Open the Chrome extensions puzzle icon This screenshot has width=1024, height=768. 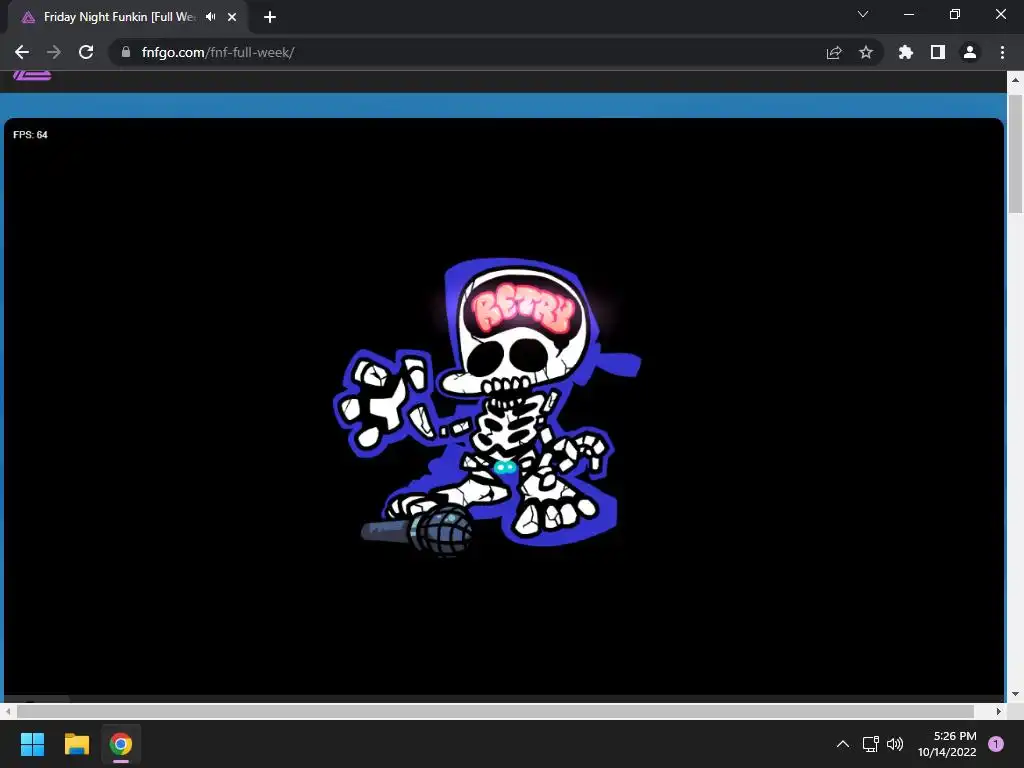click(x=906, y=52)
